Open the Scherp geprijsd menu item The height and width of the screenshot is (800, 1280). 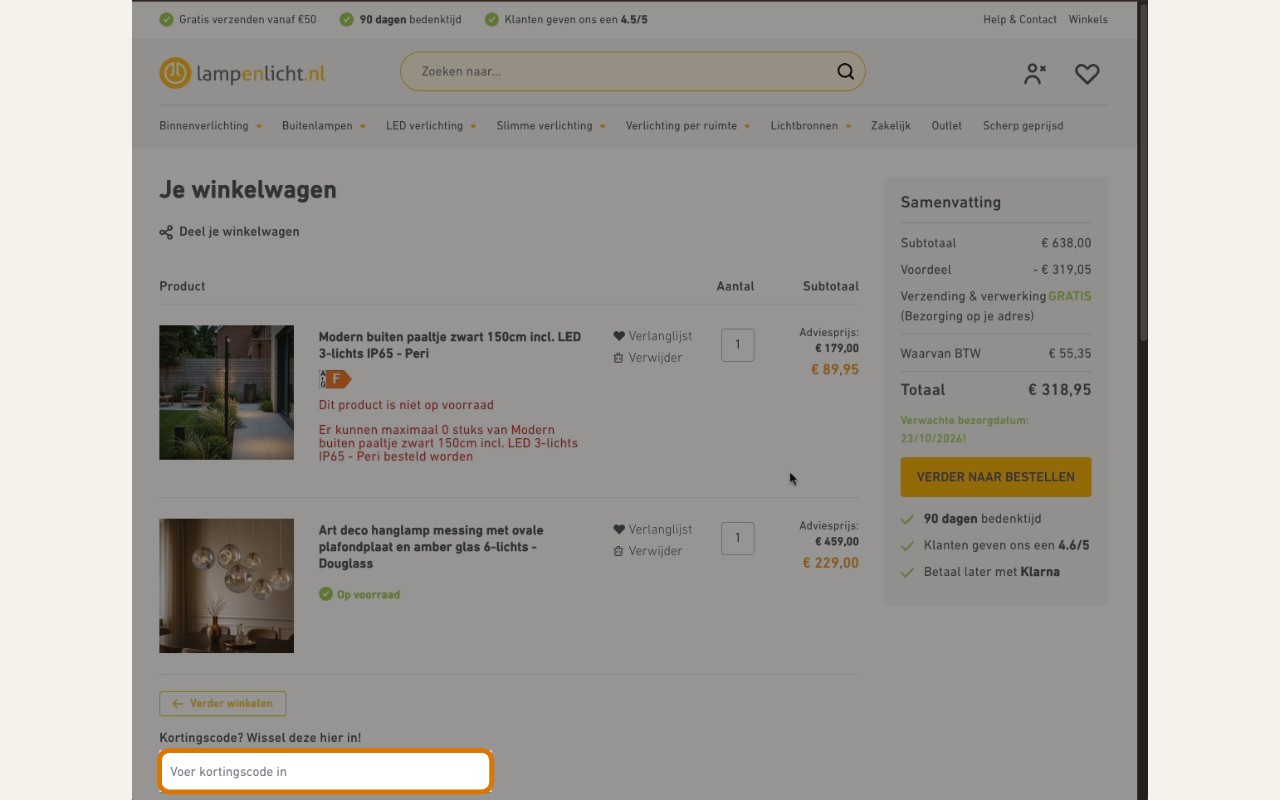point(1023,126)
